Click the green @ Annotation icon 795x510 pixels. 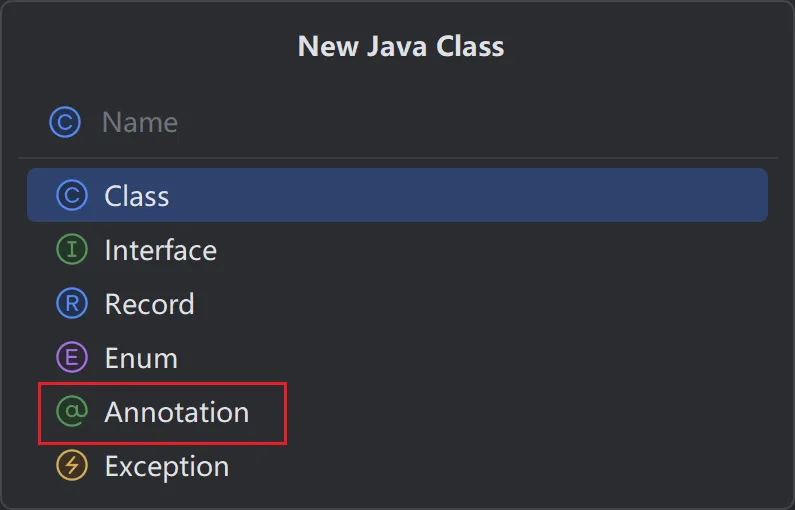pyautogui.click(x=72, y=412)
